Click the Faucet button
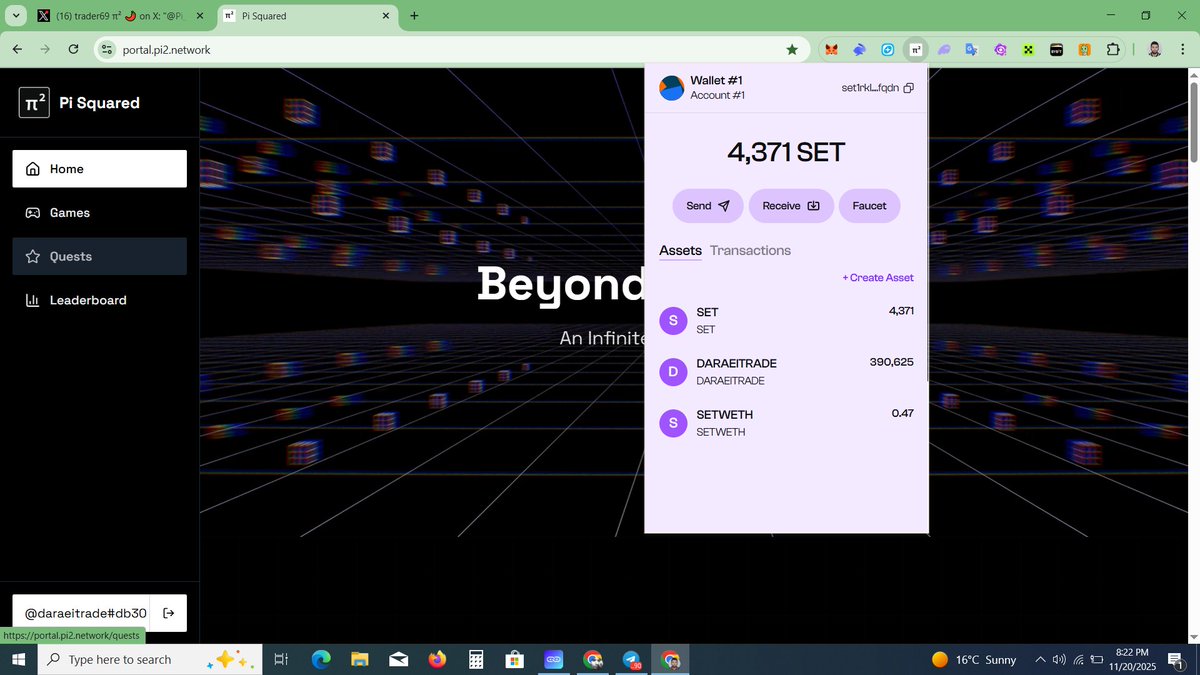The image size is (1200, 675). pyautogui.click(x=869, y=206)
